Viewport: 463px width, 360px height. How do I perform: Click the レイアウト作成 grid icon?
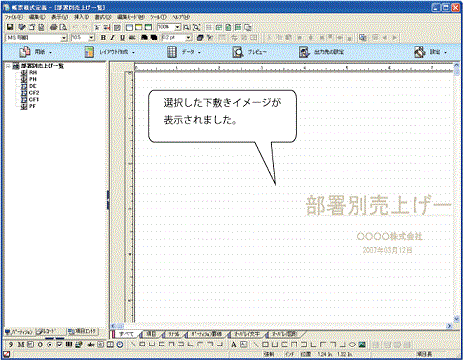point(89,52)
